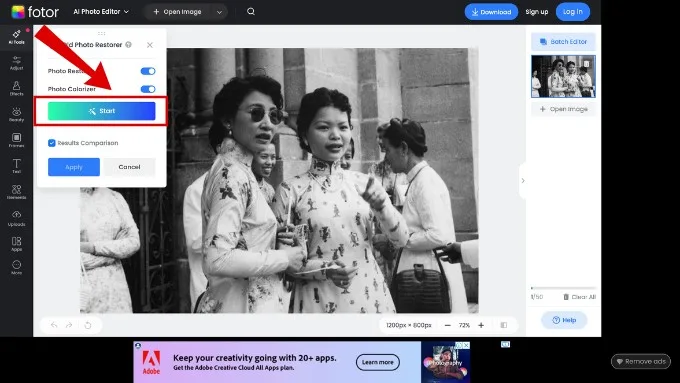Open the AI Tools sidebar panel

[16, 37]
